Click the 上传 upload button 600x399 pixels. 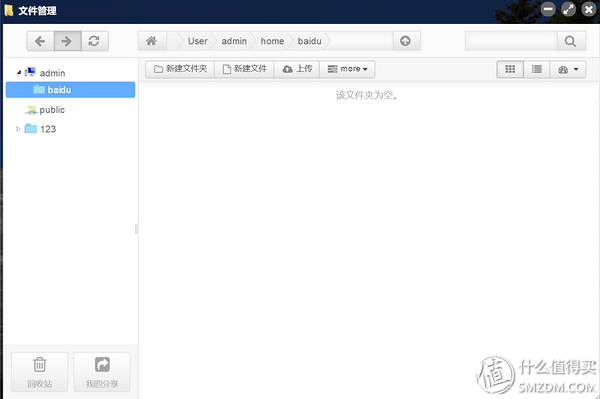click(297, 69)
